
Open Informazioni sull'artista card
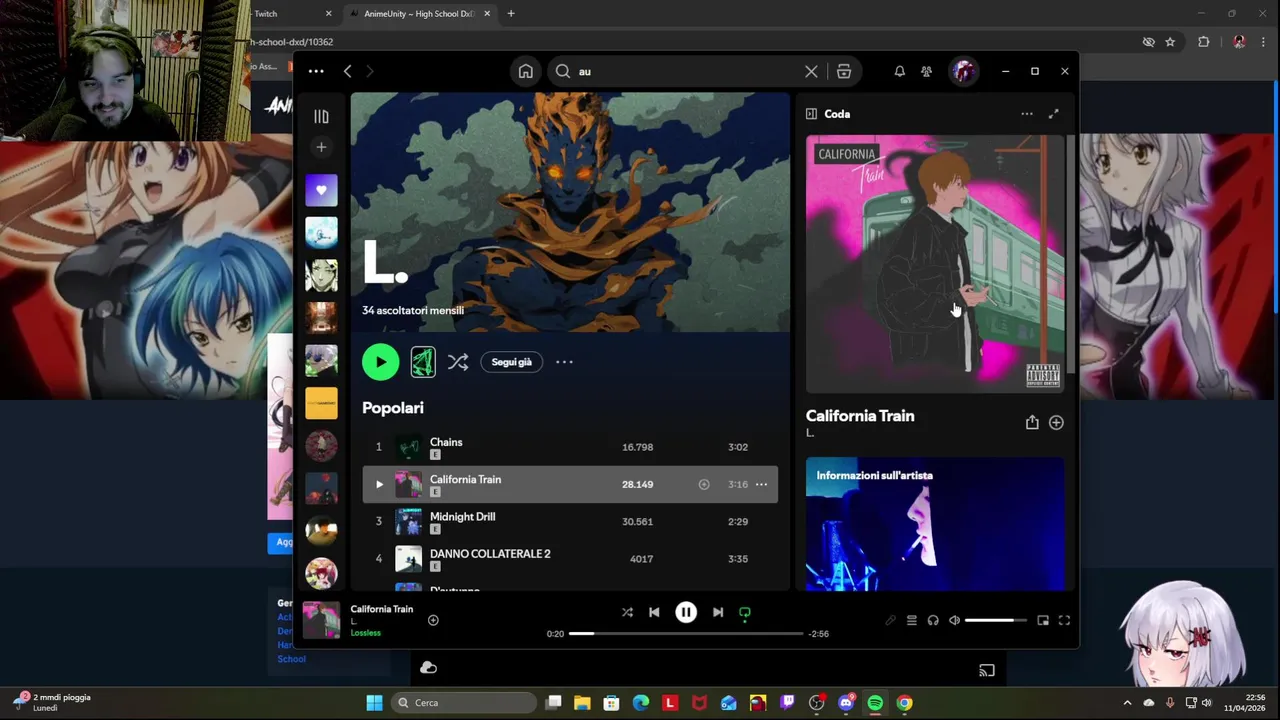click(x=935, y=524)
